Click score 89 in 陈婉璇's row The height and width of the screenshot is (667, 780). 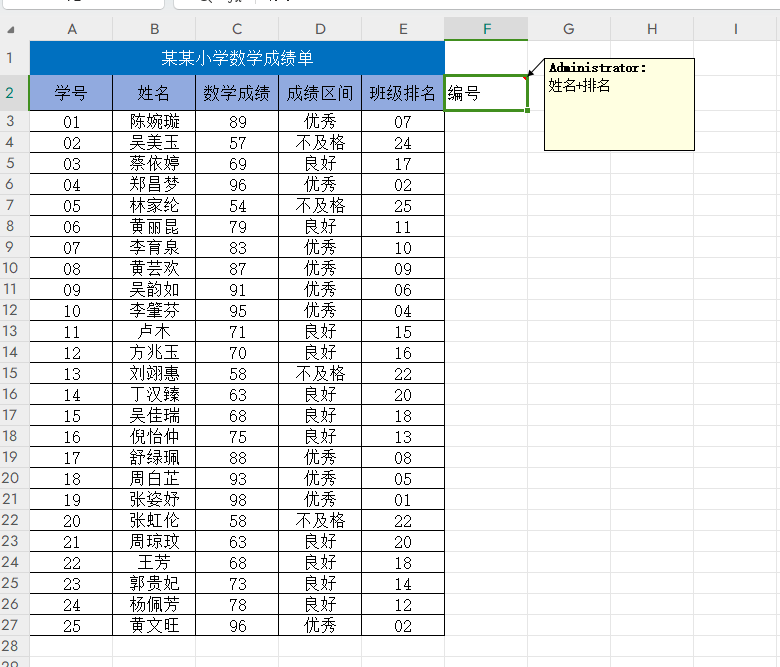tap(237, 121)
